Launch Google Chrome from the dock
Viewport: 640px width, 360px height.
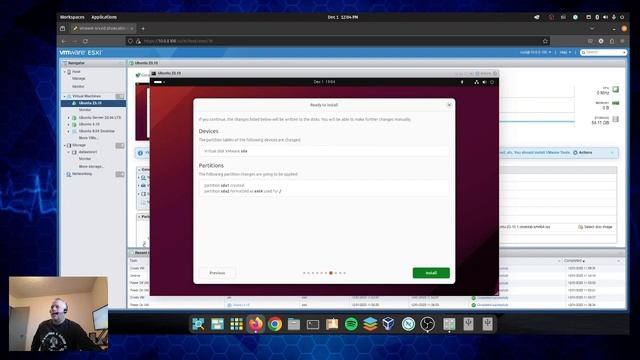275,324
